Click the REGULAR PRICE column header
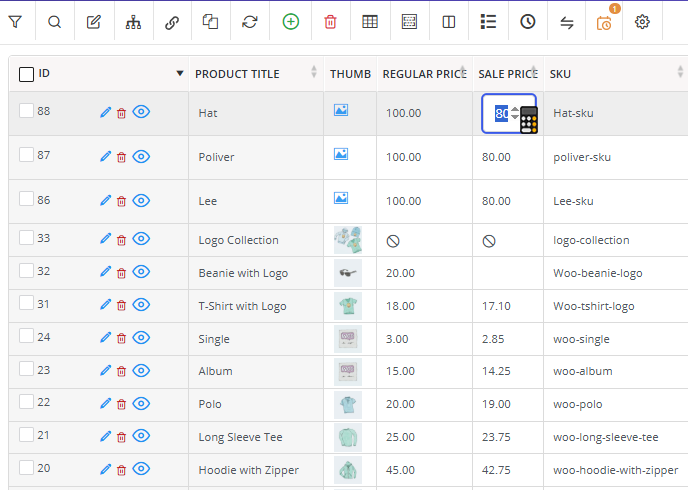This screenshot has height=490, width=688. tap(424, 74)
